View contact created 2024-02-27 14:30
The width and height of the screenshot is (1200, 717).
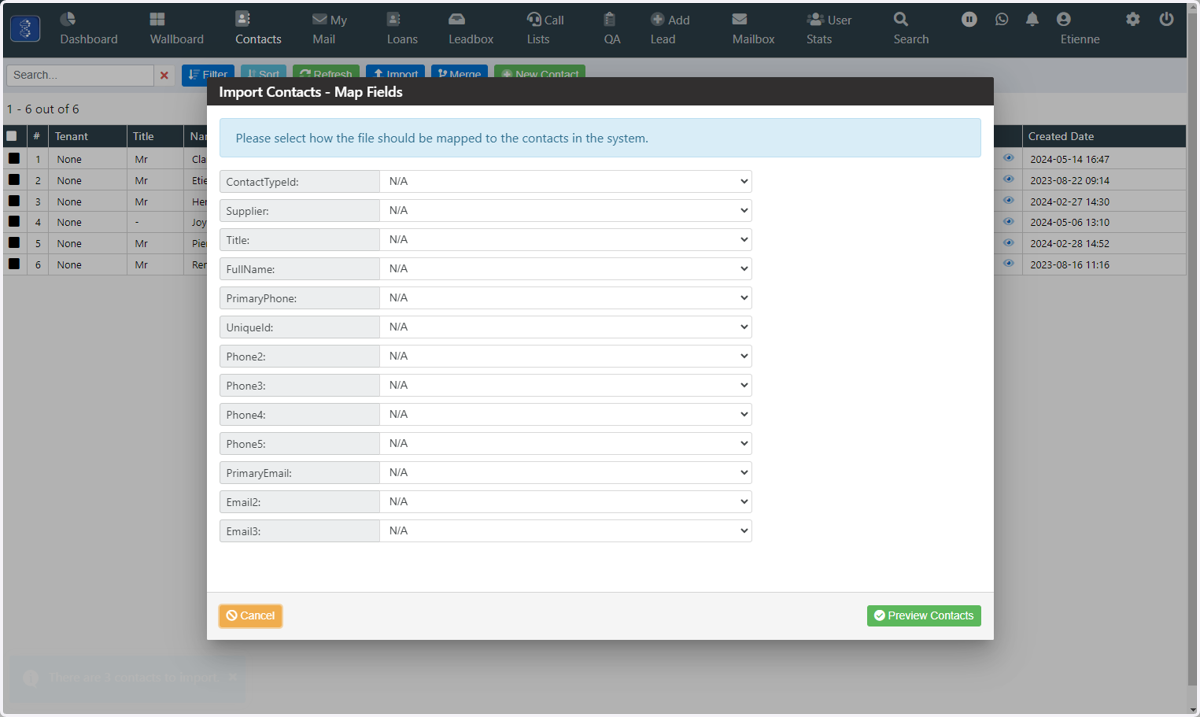1008,200
